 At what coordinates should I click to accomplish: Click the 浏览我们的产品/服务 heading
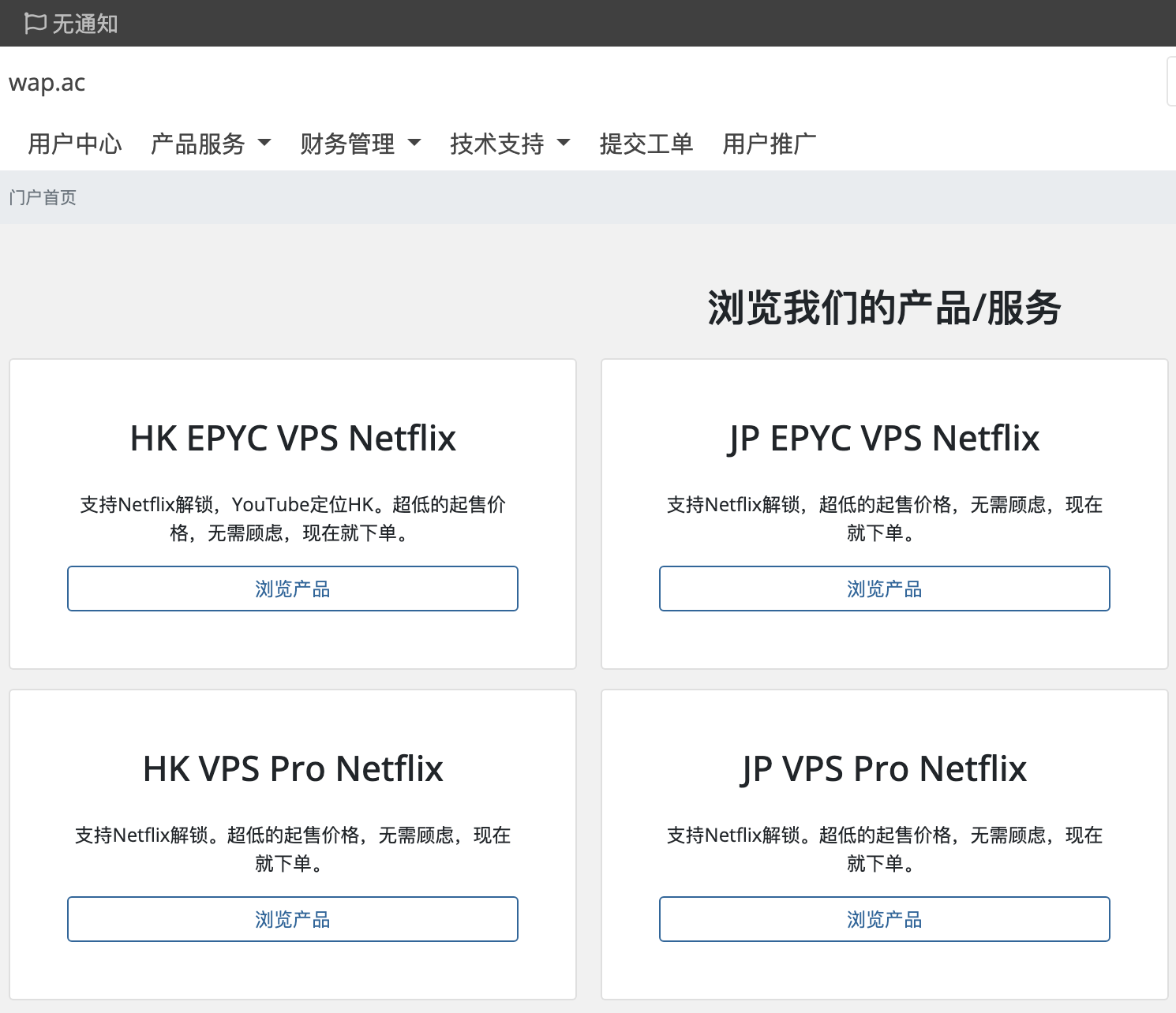click(885, 308)
